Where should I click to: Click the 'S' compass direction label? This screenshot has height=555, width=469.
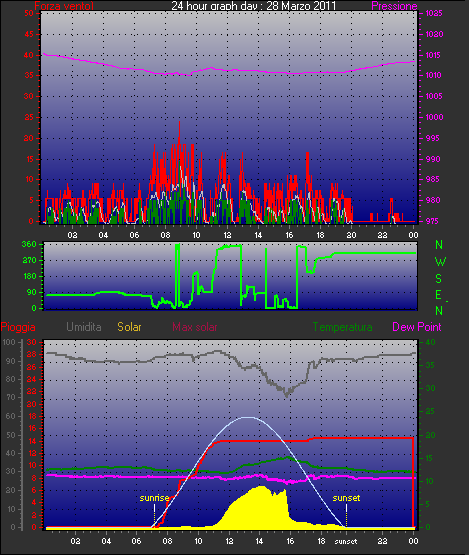(439, 279)
